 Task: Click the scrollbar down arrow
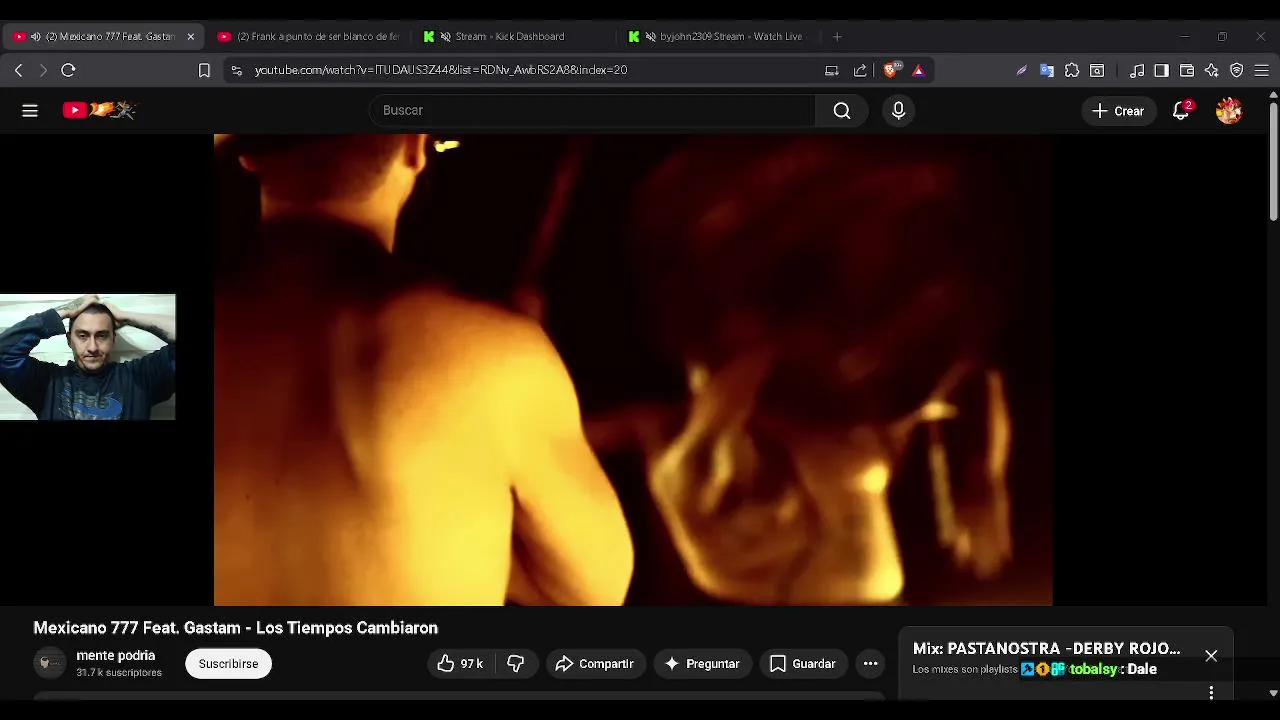click(x=1273, y=693)
